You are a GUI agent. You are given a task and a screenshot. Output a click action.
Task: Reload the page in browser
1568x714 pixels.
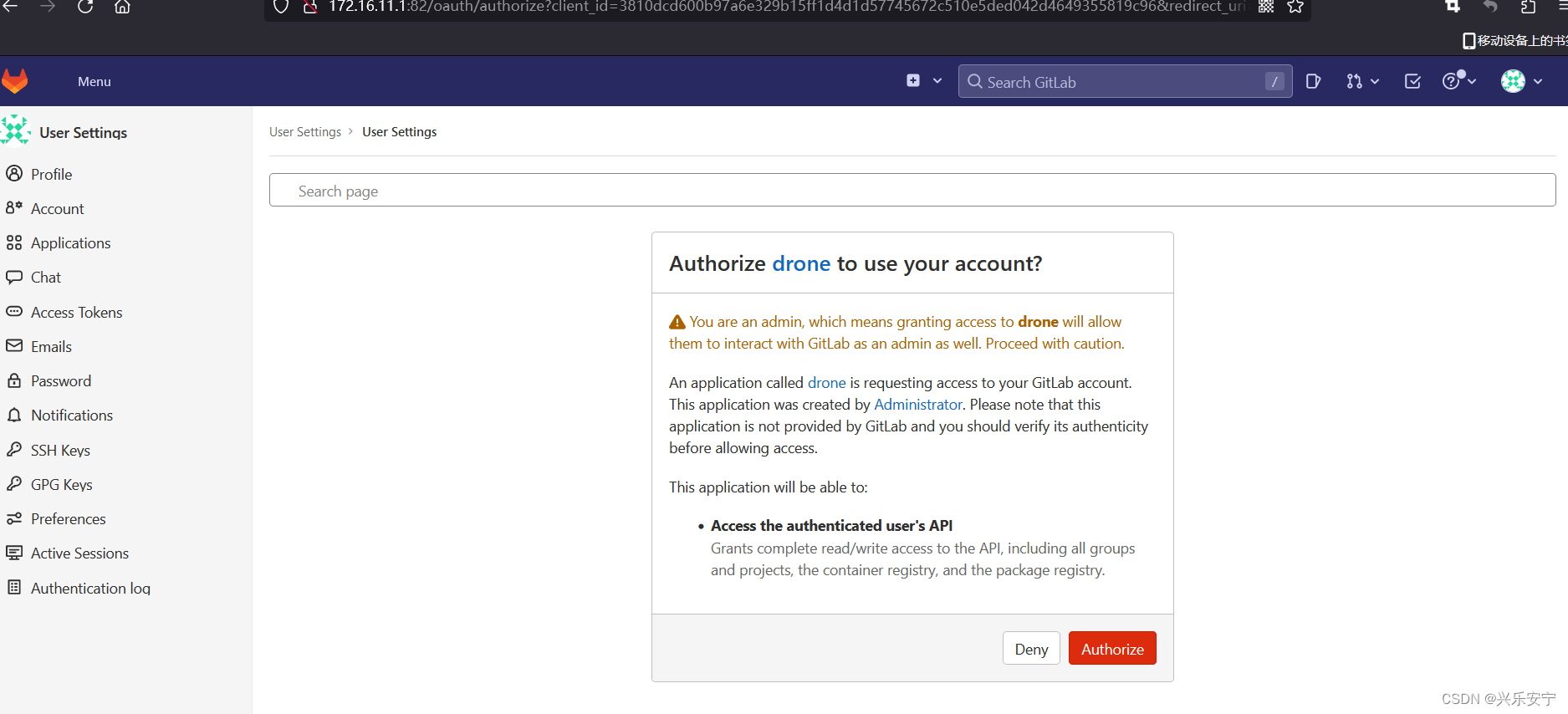pyautogui.click(x=85, y=7)
